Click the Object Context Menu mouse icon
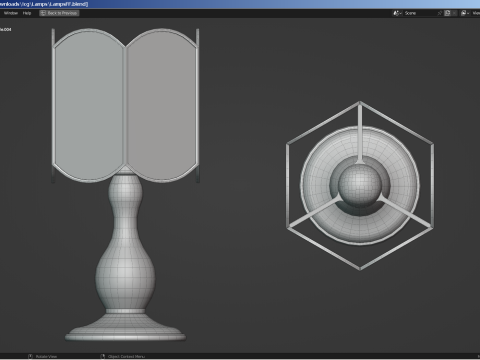 tap(103, 357)
